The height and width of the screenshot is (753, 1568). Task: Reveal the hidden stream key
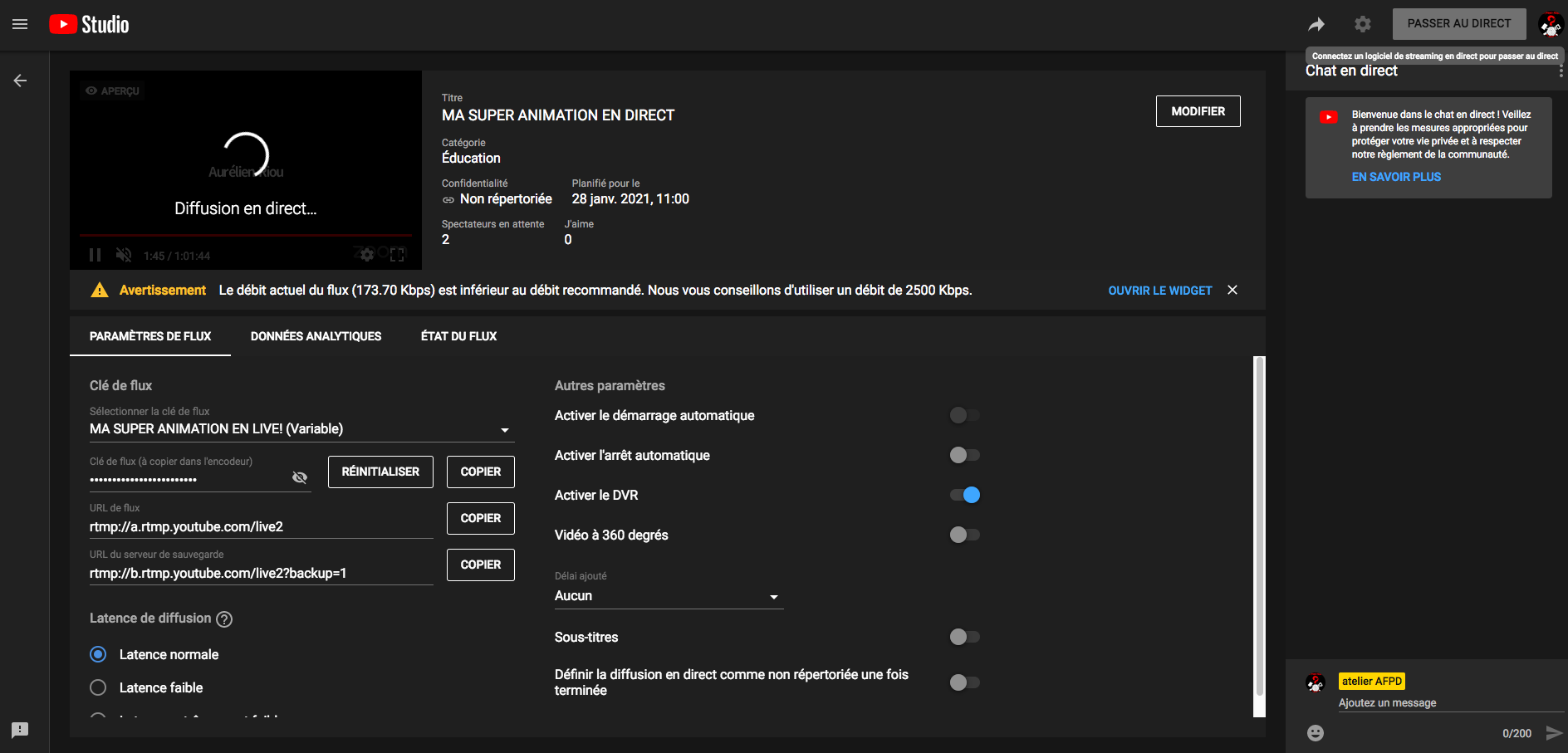click(300, 477)
